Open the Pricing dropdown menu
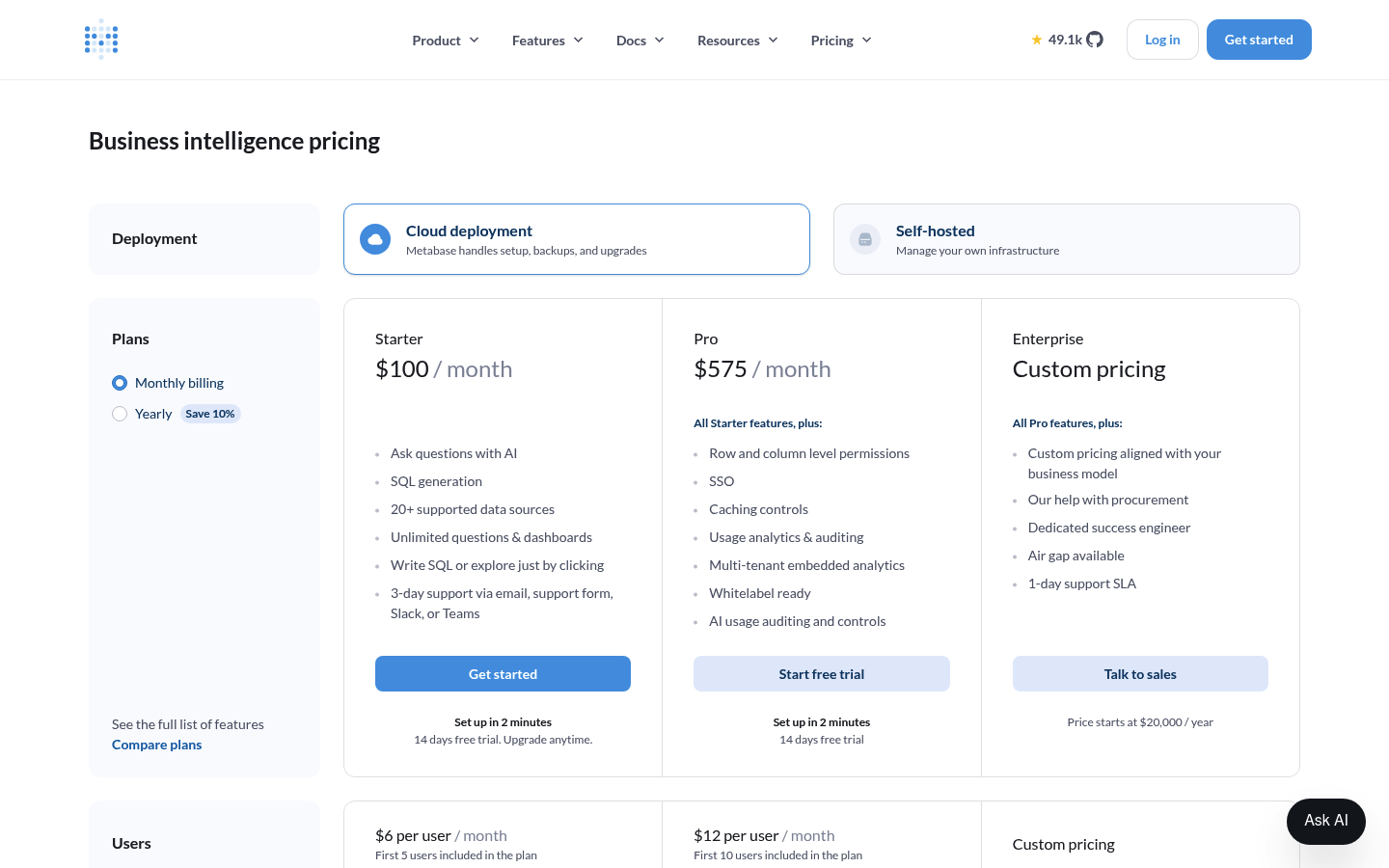Viewport: 1389px width, 868px height. coord(841,41)
